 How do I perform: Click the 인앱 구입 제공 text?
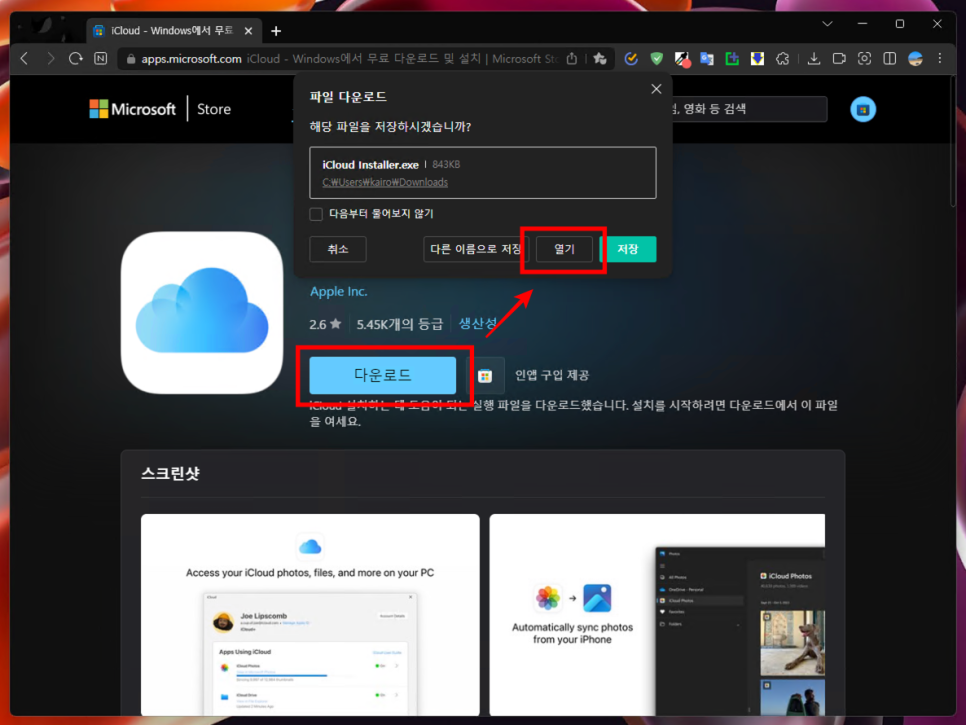(552, 375)
